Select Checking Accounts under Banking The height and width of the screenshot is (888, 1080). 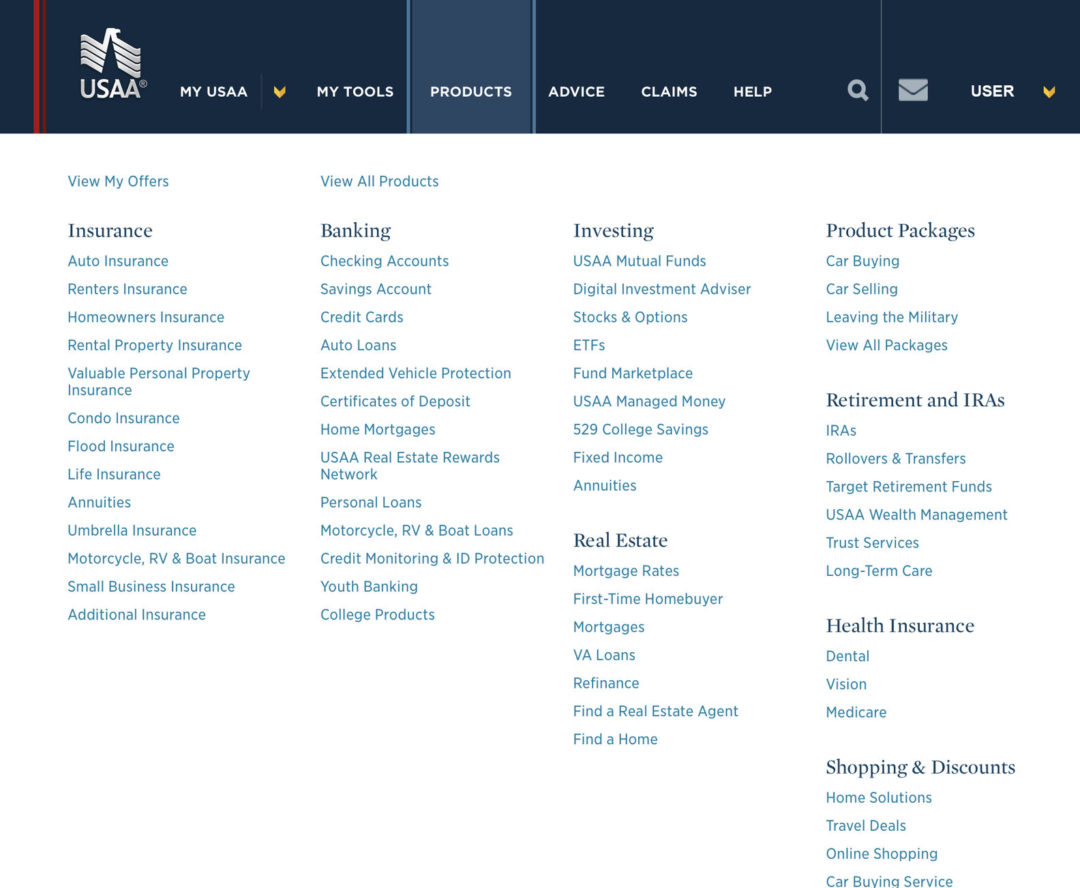point(384,261)
